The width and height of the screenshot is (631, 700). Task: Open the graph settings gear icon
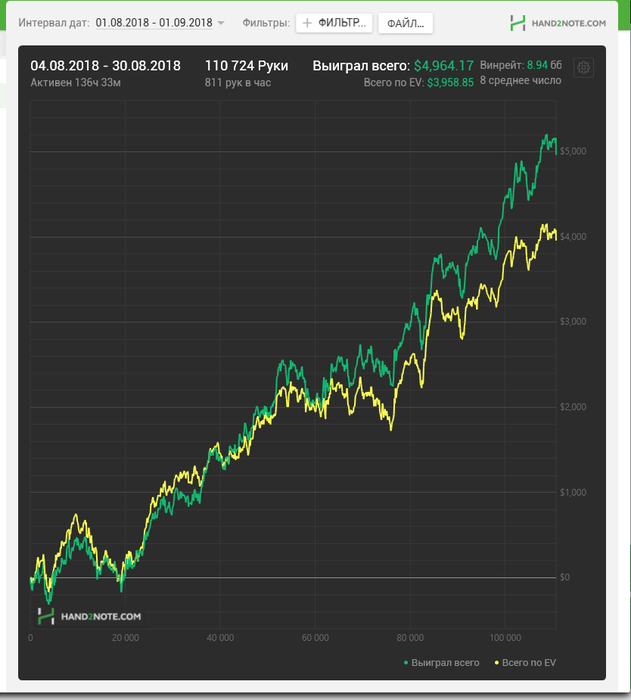tap(583, 68)
